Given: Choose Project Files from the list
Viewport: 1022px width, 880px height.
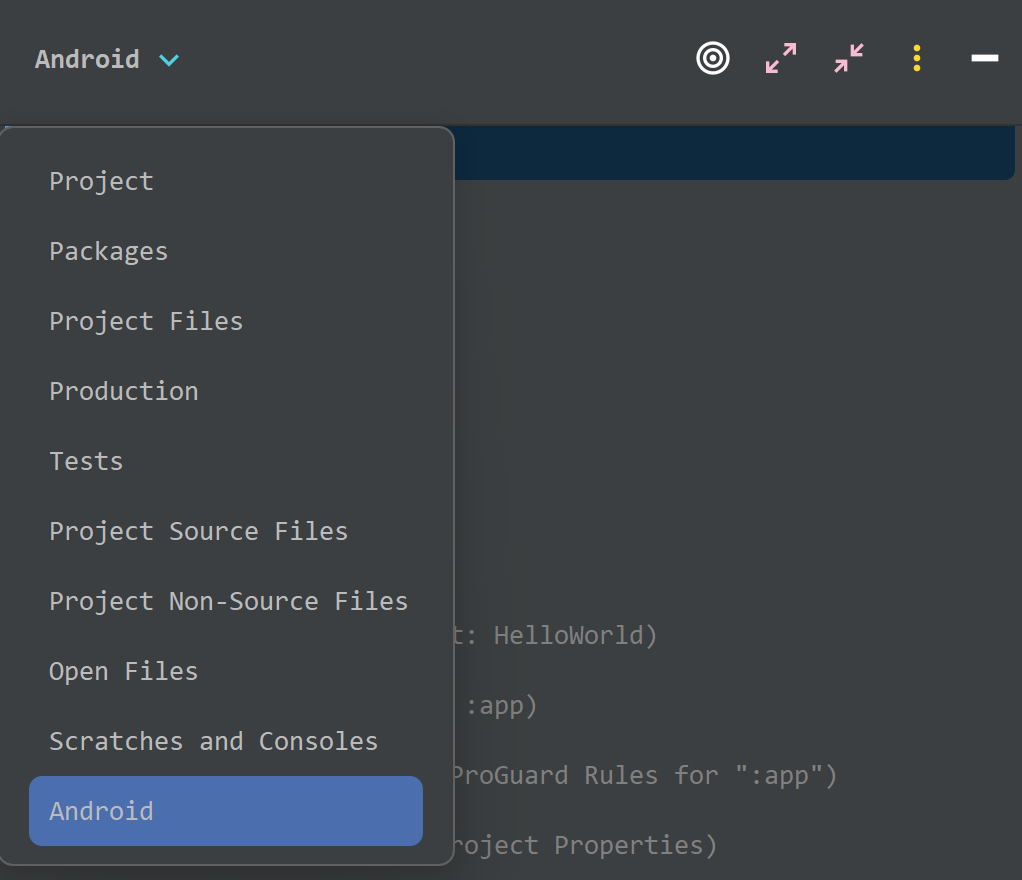Looking at the screenshot, I should [x=146, y=321].
